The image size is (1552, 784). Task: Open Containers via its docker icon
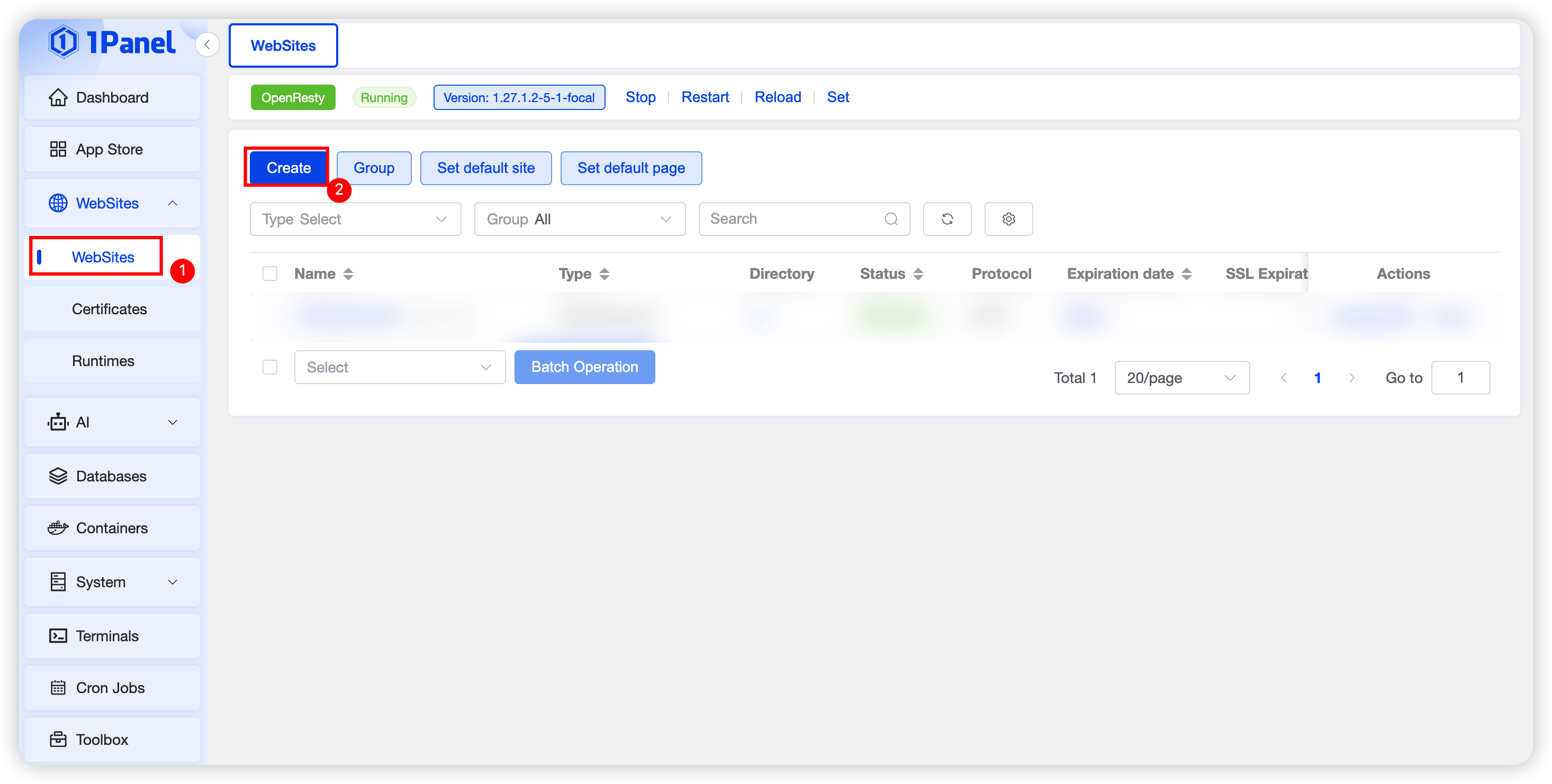point(58,528)
